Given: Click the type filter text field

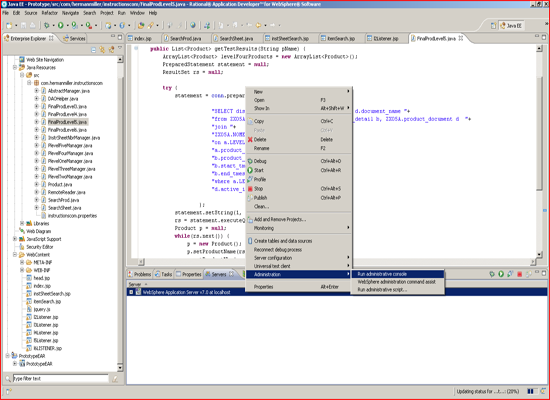Looking at the screenshot, I should [61, 378].
